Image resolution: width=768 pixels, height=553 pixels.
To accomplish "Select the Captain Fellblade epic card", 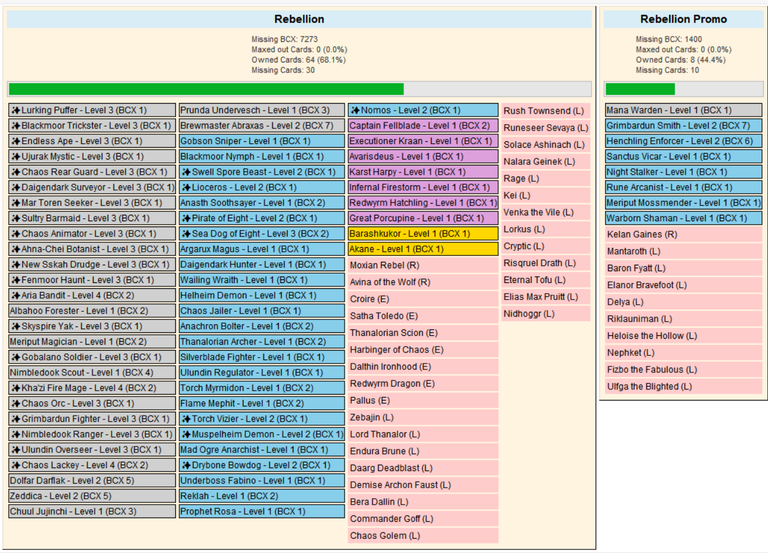I will [x=423, y=126].
